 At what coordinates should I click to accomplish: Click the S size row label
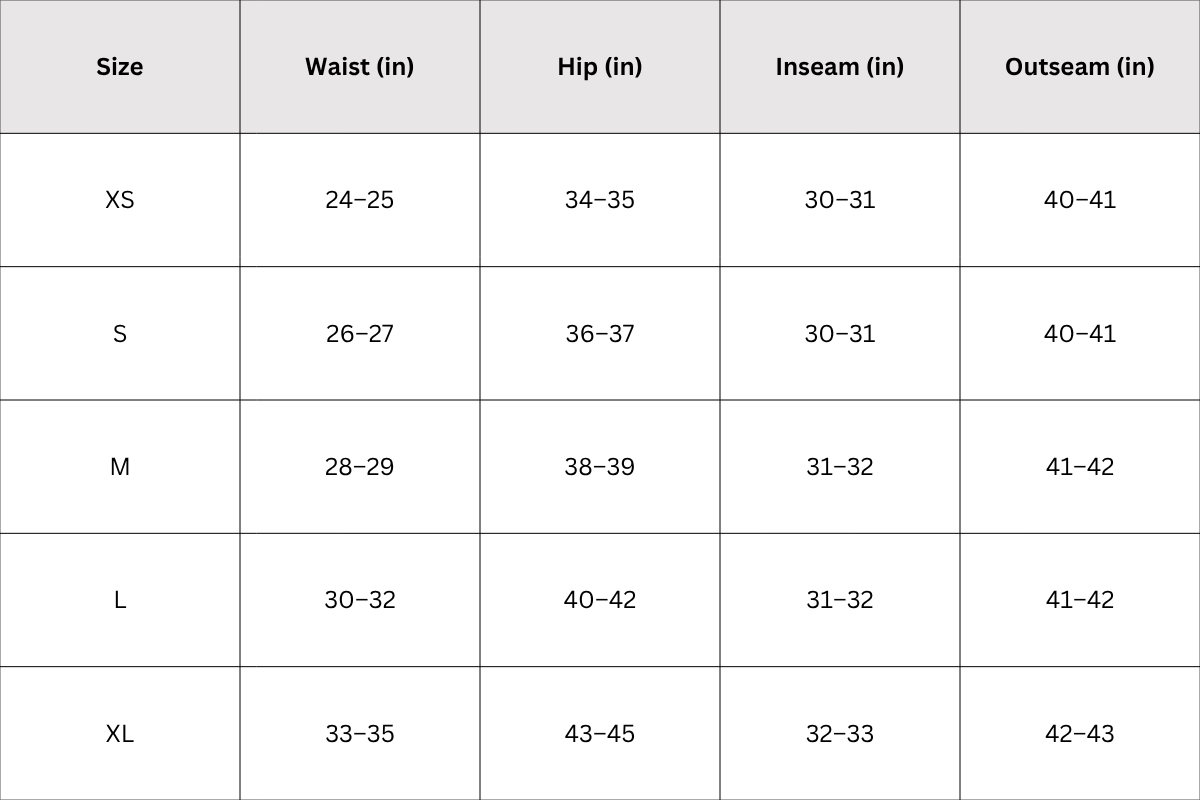click(120, 333)
